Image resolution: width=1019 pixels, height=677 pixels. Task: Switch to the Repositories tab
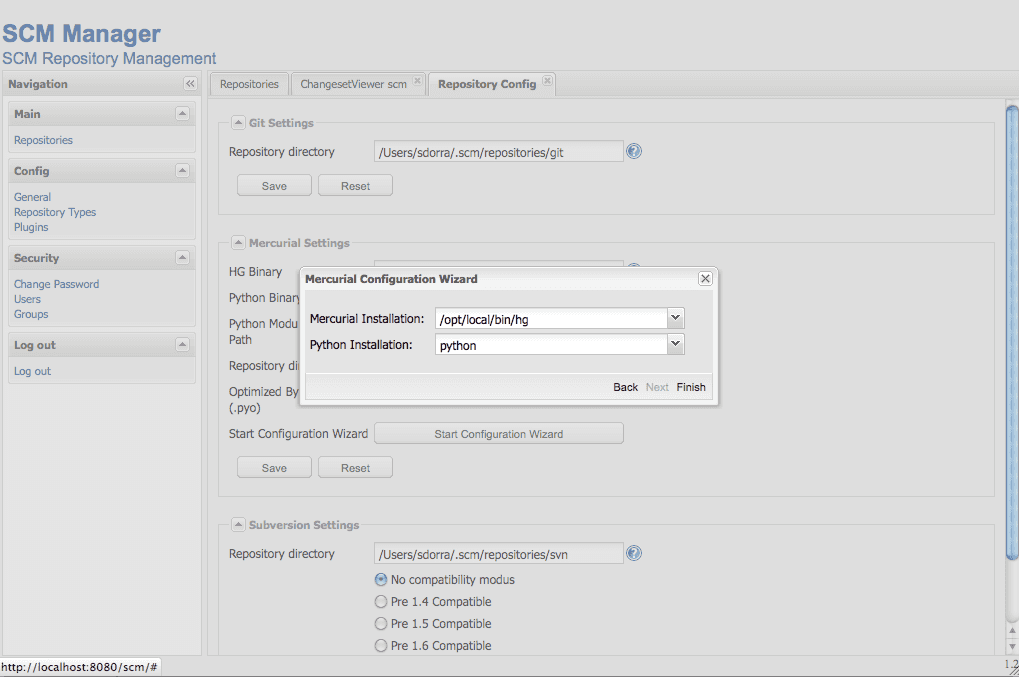(248, 84)
